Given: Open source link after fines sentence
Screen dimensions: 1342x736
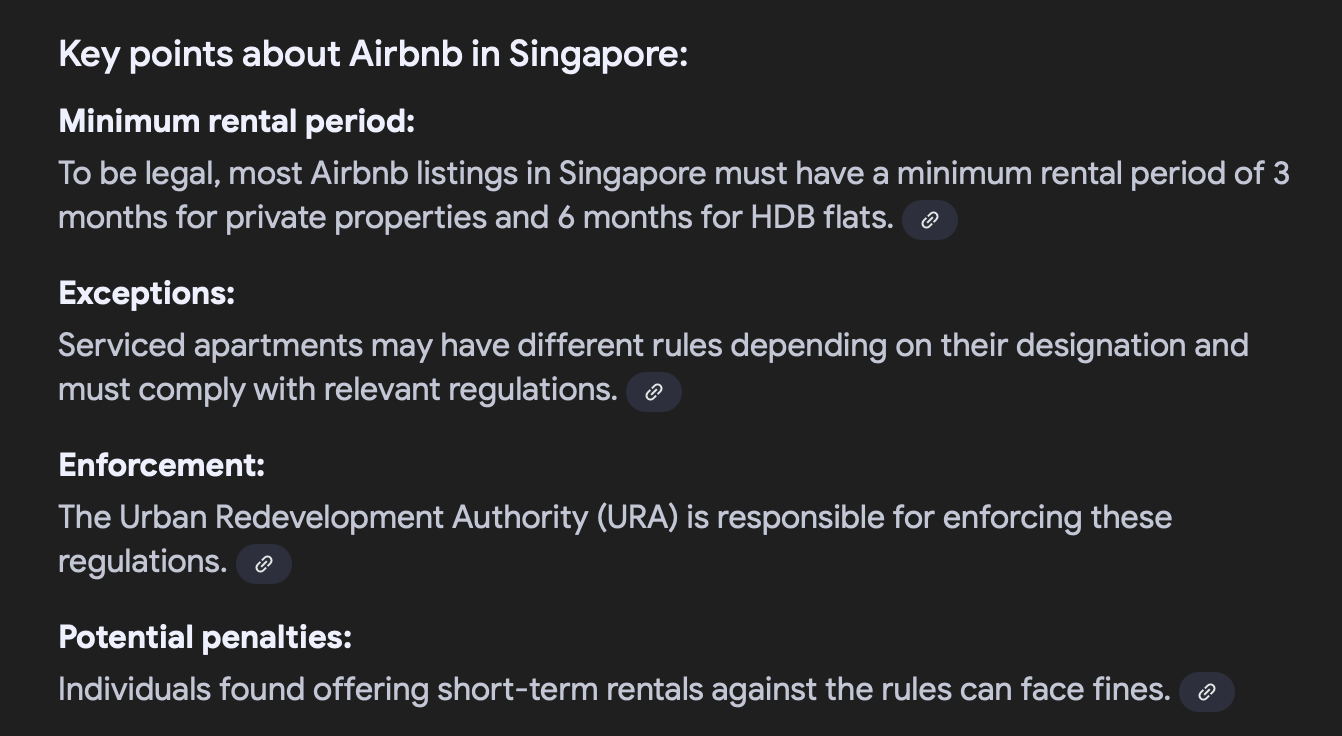Looking at the screenshot, I should 1206,692.
